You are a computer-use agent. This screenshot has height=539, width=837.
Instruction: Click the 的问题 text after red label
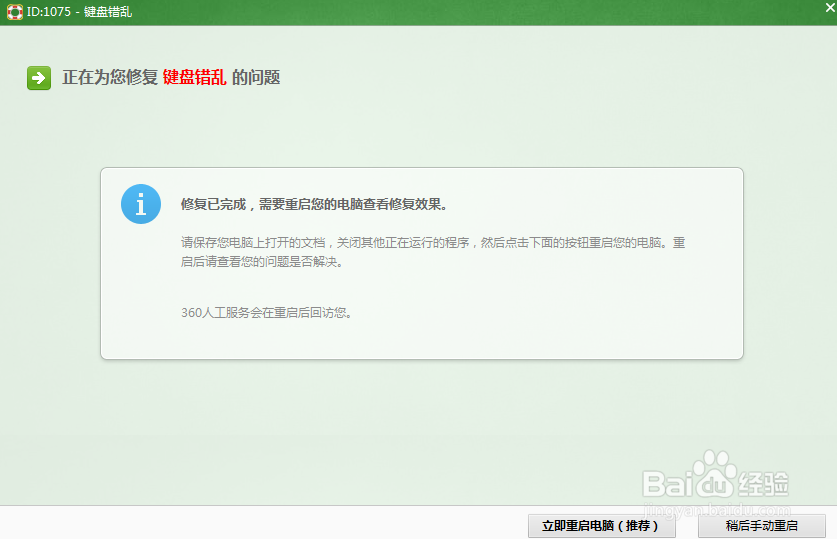(x=256, y=78)
